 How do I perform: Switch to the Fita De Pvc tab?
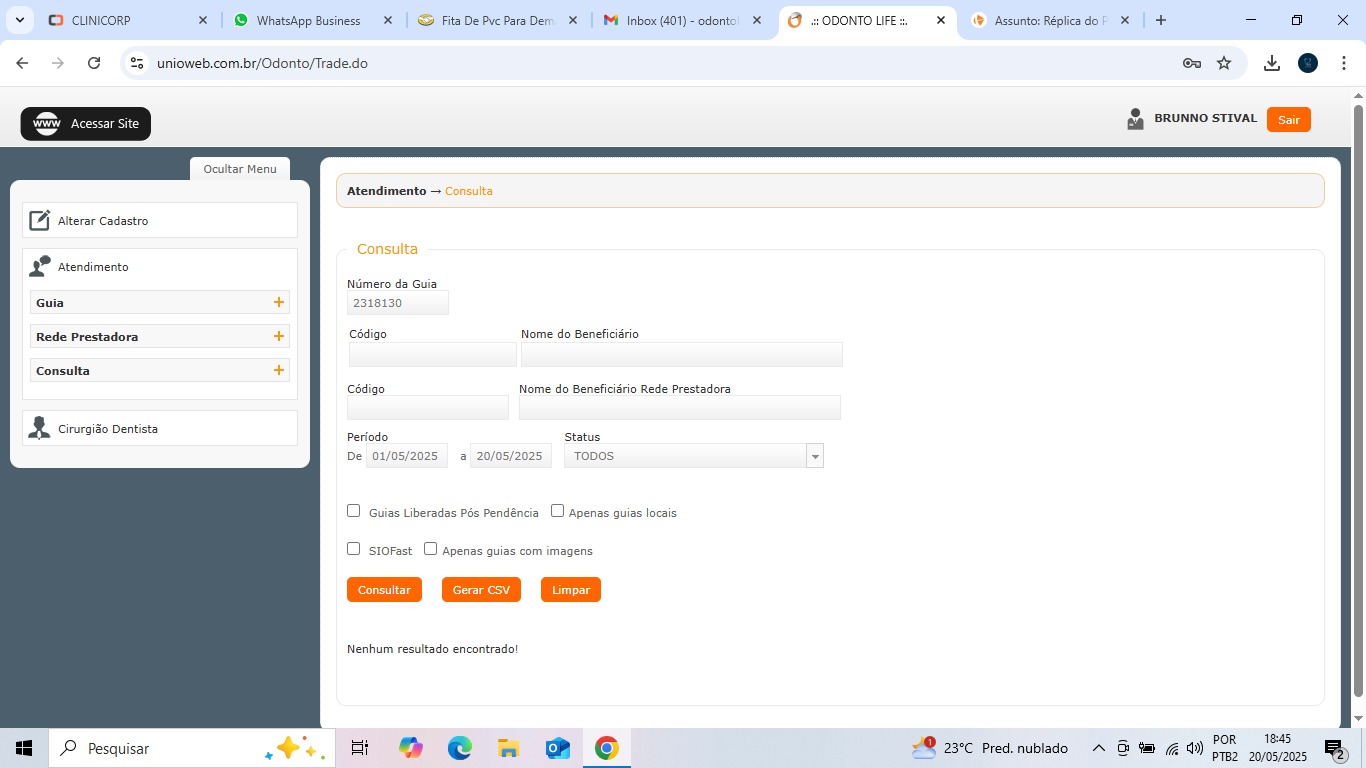(497, 20)
